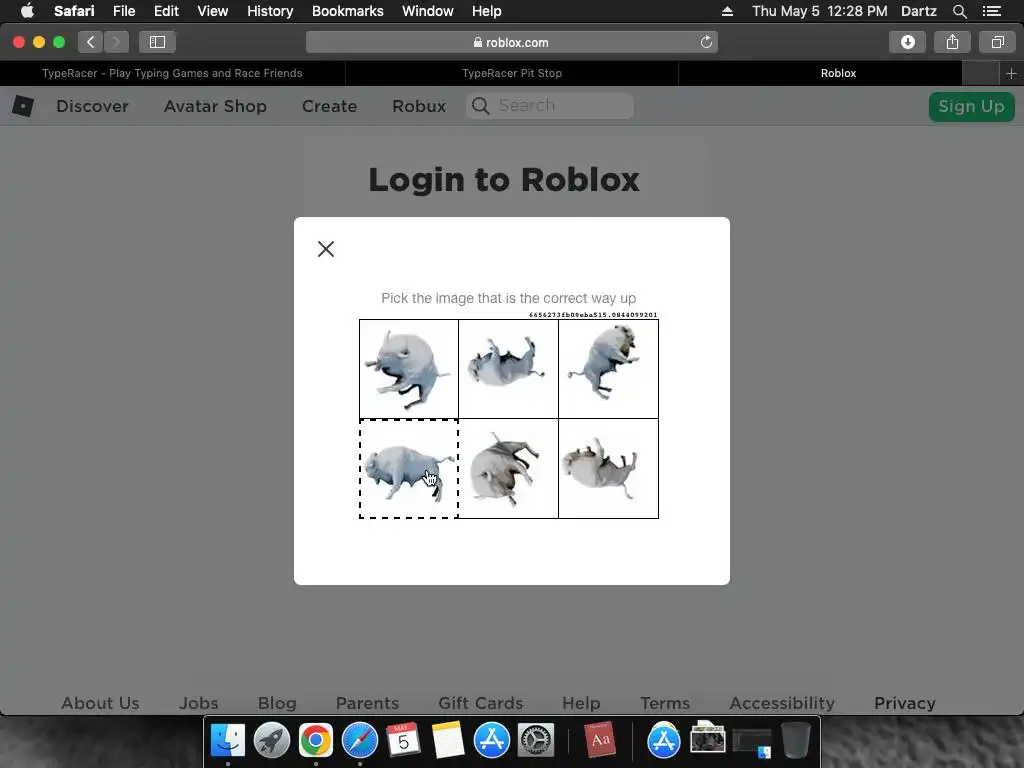The height and width of the screenshot is (768, 1024).
Task: Open the About Us footer link
Action: click(x=101, y=703)
